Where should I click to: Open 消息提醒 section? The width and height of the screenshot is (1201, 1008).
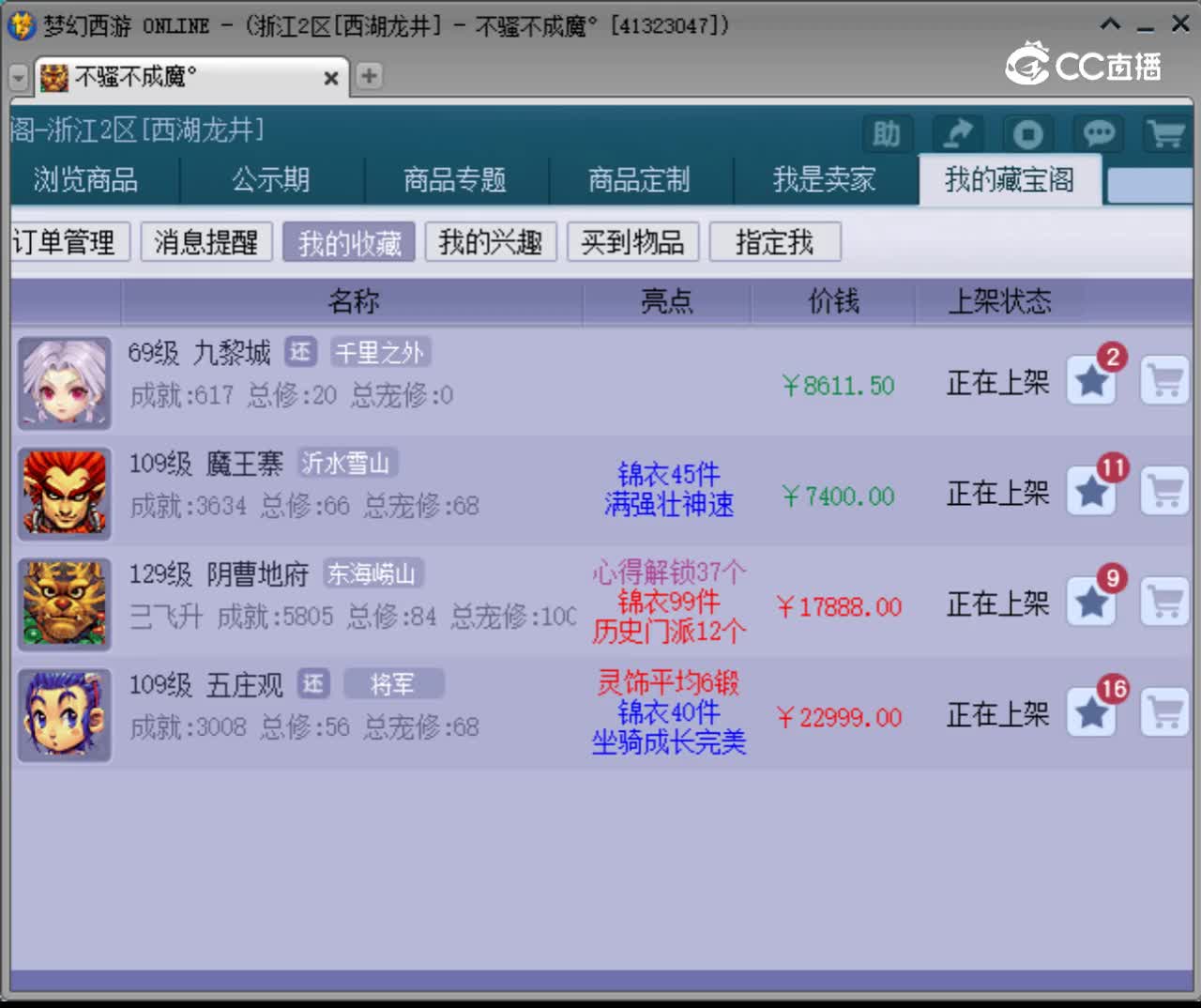(x=206, y=242)
